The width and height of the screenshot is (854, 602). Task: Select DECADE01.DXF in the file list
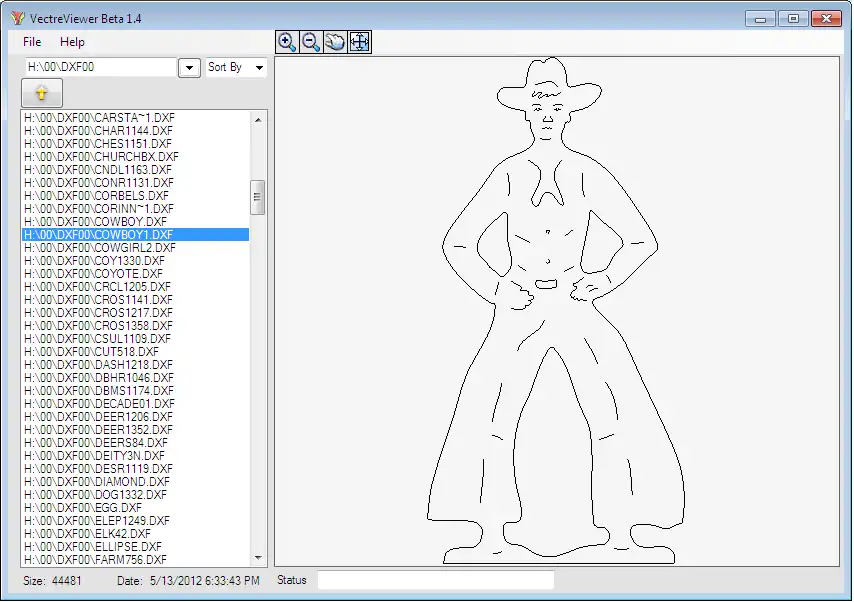136,404
